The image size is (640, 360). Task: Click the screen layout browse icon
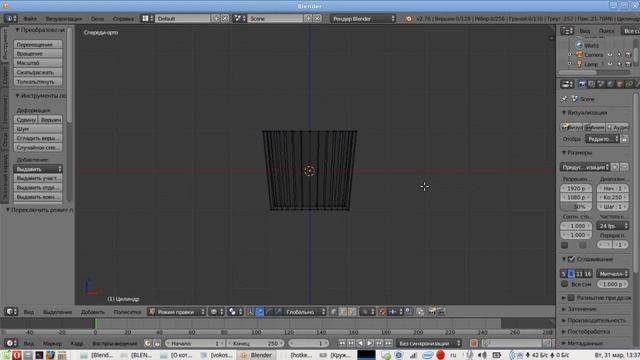147,18
